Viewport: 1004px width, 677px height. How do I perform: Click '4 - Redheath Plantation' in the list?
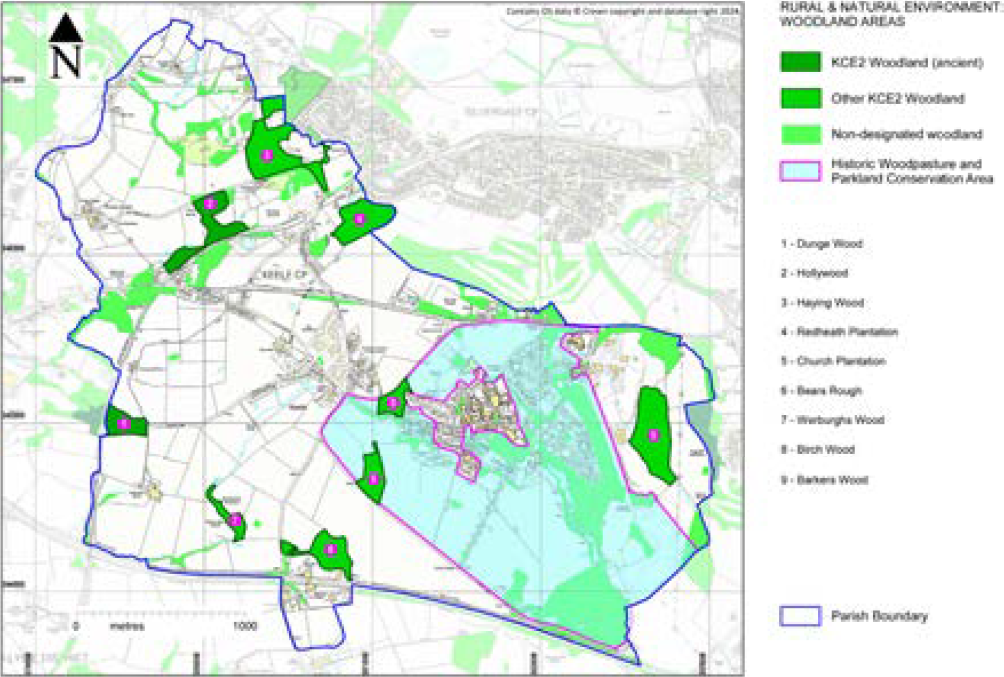pos(839,332)
